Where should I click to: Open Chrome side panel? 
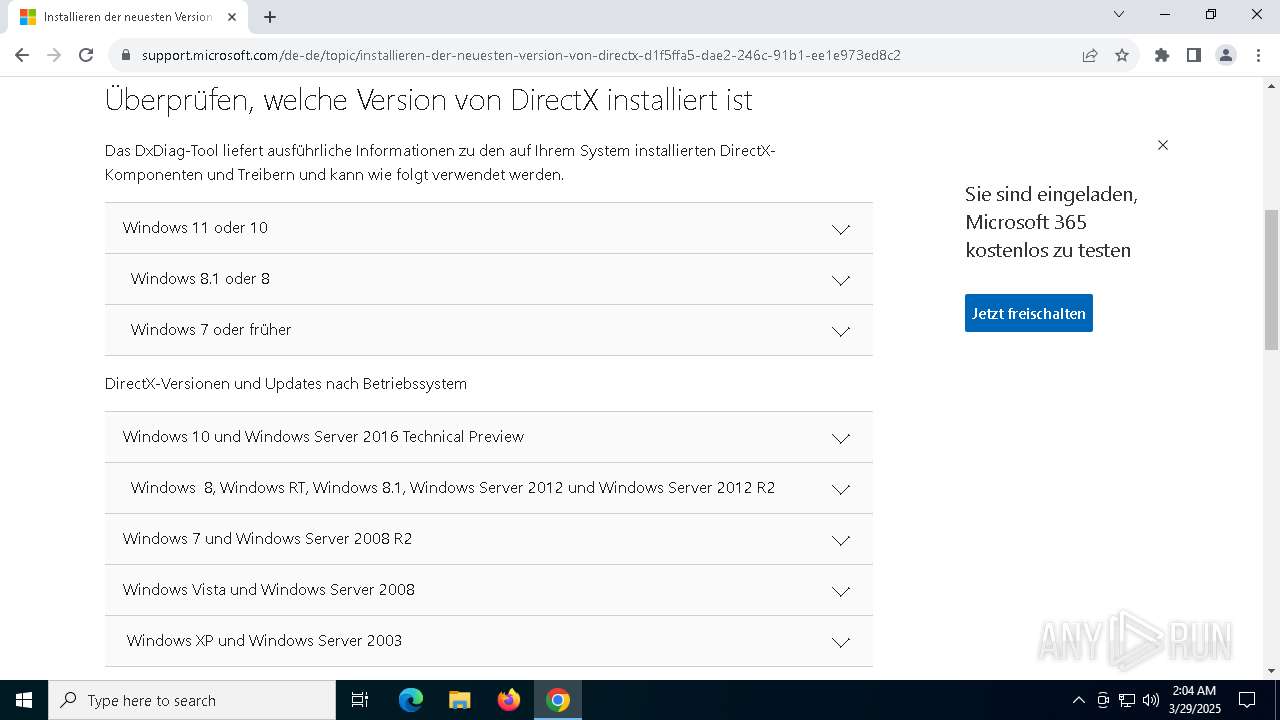(x=1193, y=55)
